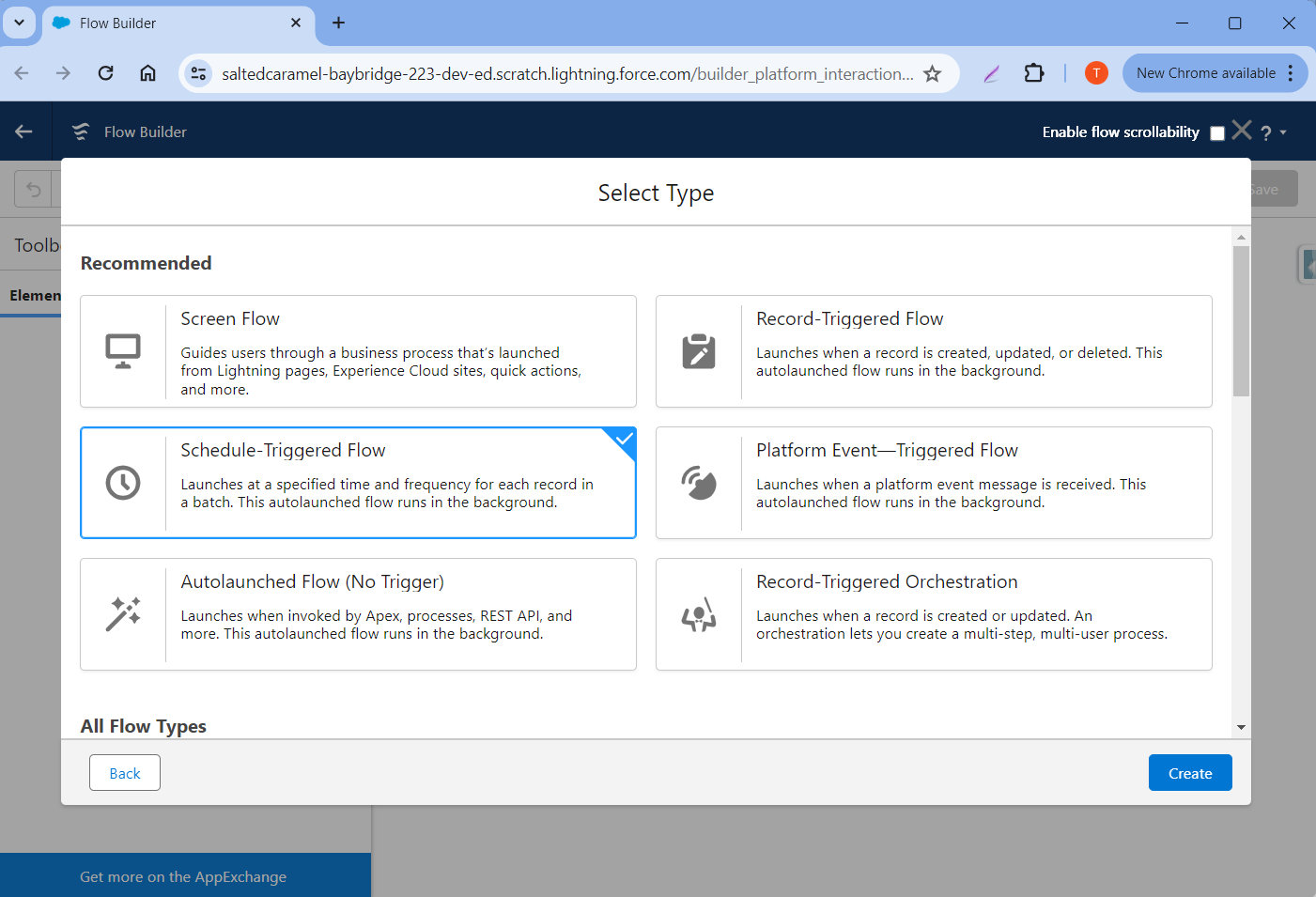Close the scrollability option with X icon
Viewport: 1316px width, 897px height.
pos(1242,131)
